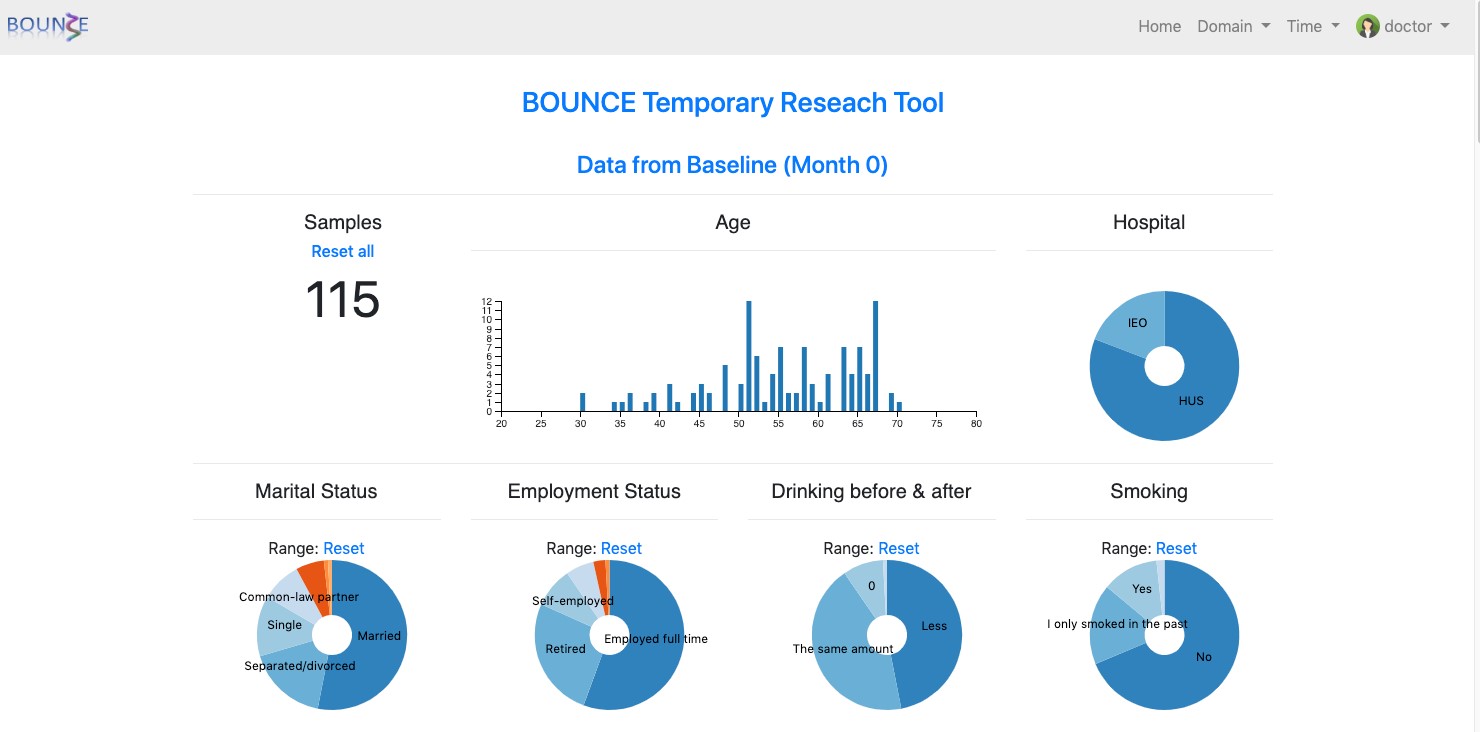Click the BOUNCE logo in navbar

[x=47, y=25]
